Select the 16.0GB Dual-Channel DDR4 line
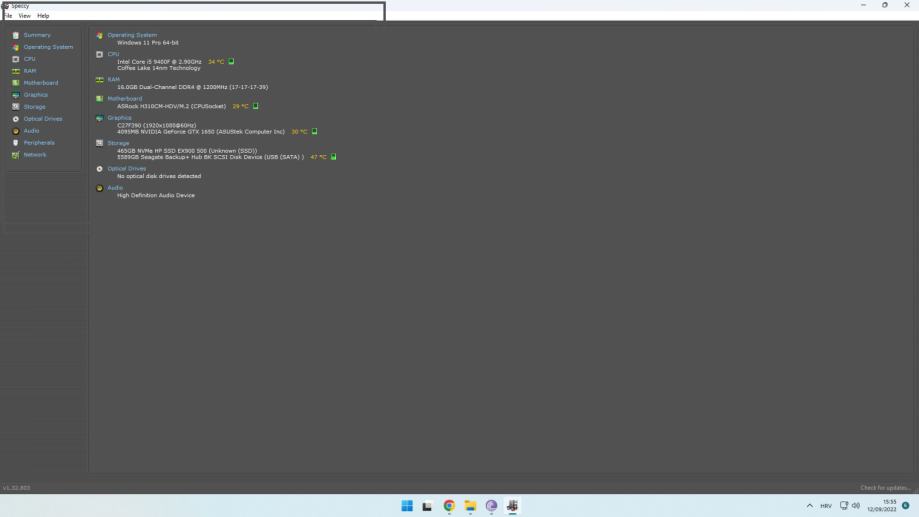The image size is (919, 517). [x=193, y=87]
